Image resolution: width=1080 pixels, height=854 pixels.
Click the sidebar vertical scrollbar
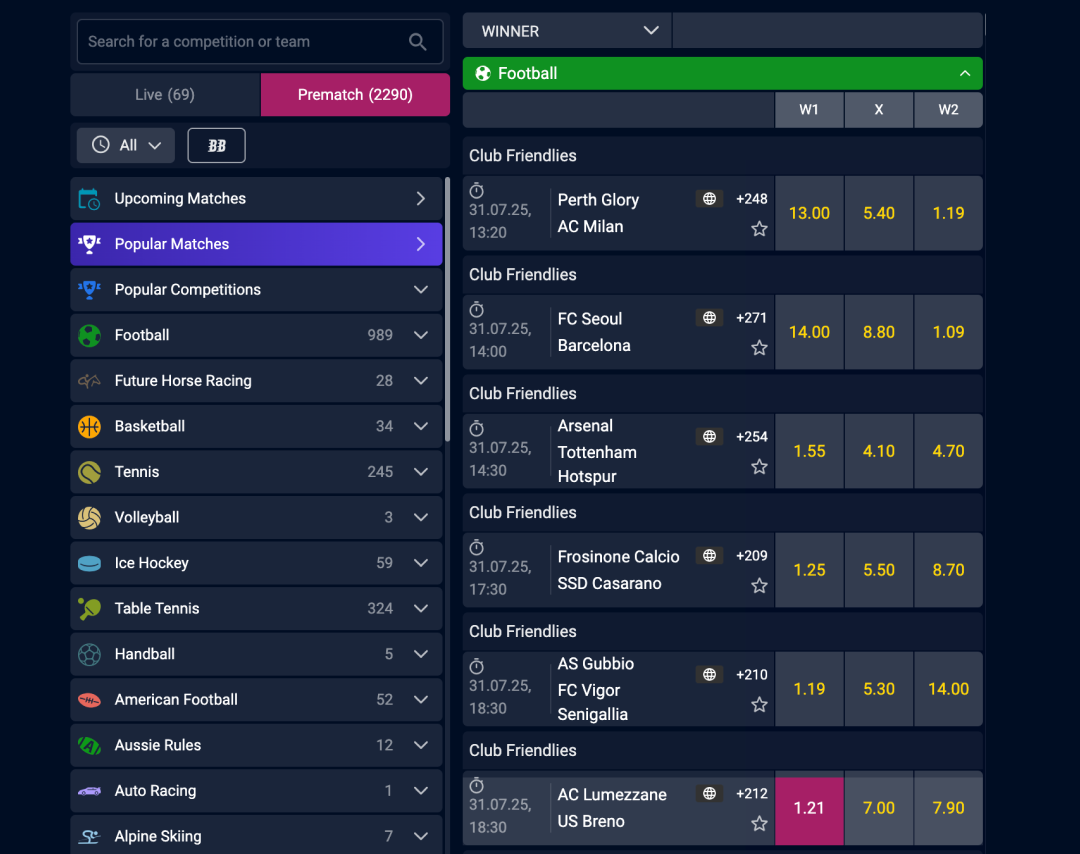[448, 310]
